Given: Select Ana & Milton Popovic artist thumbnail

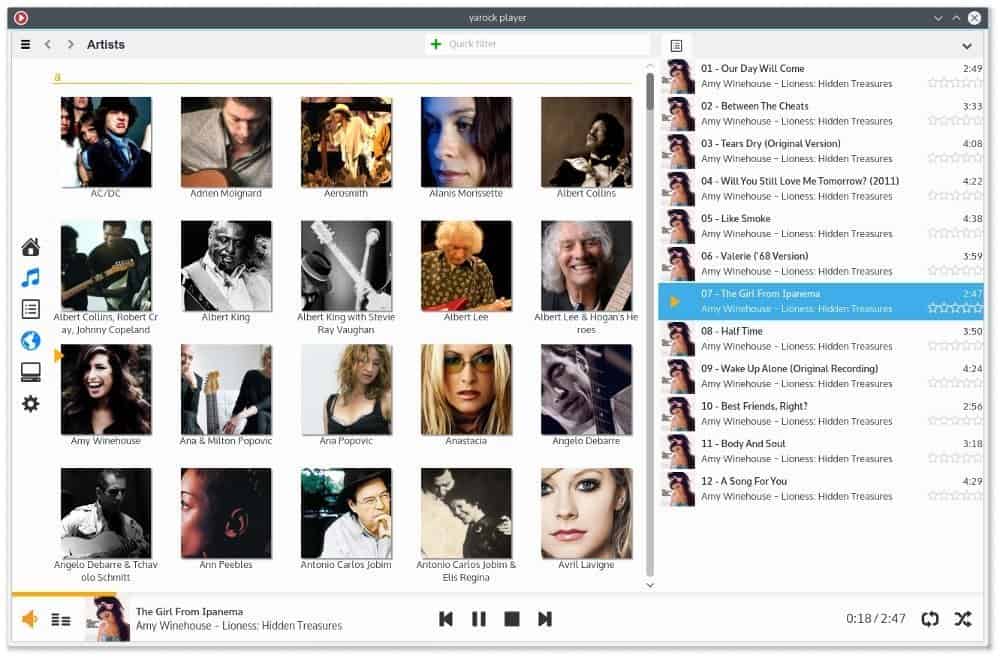Looking at the screenshot, I should click(x=226, y=390).
